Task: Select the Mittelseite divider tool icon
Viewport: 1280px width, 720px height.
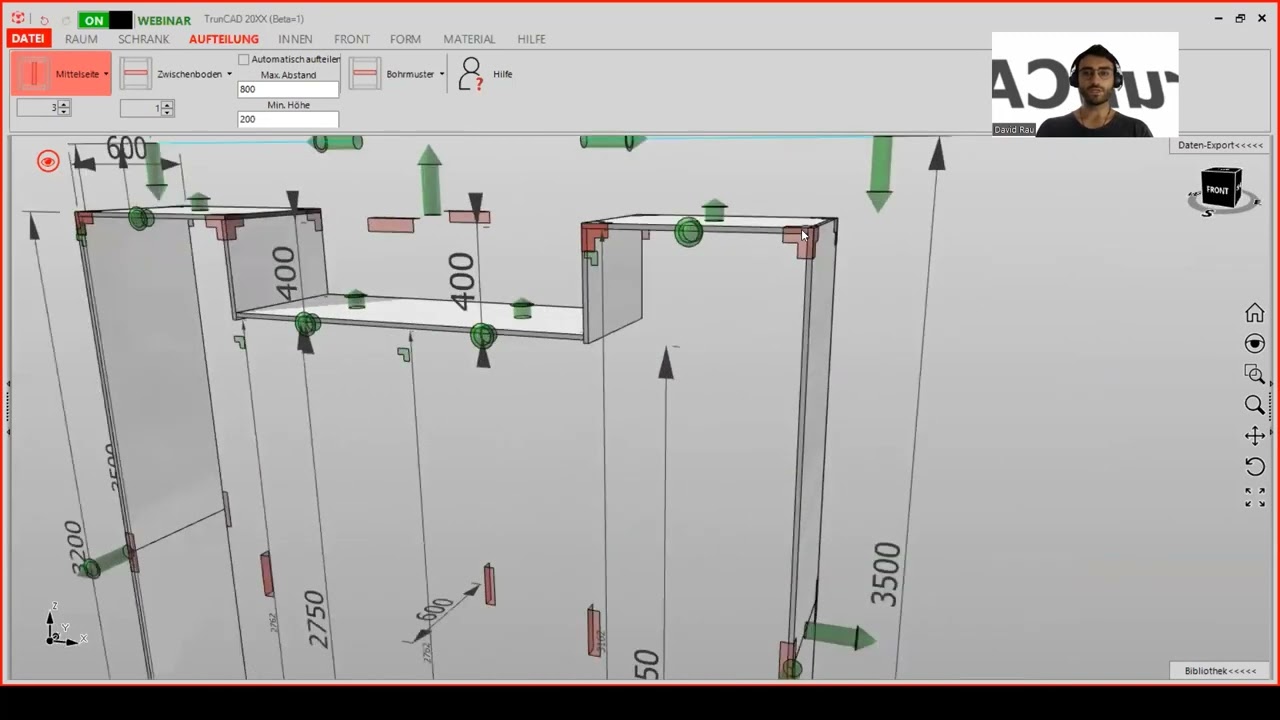Action: (34, 74)
